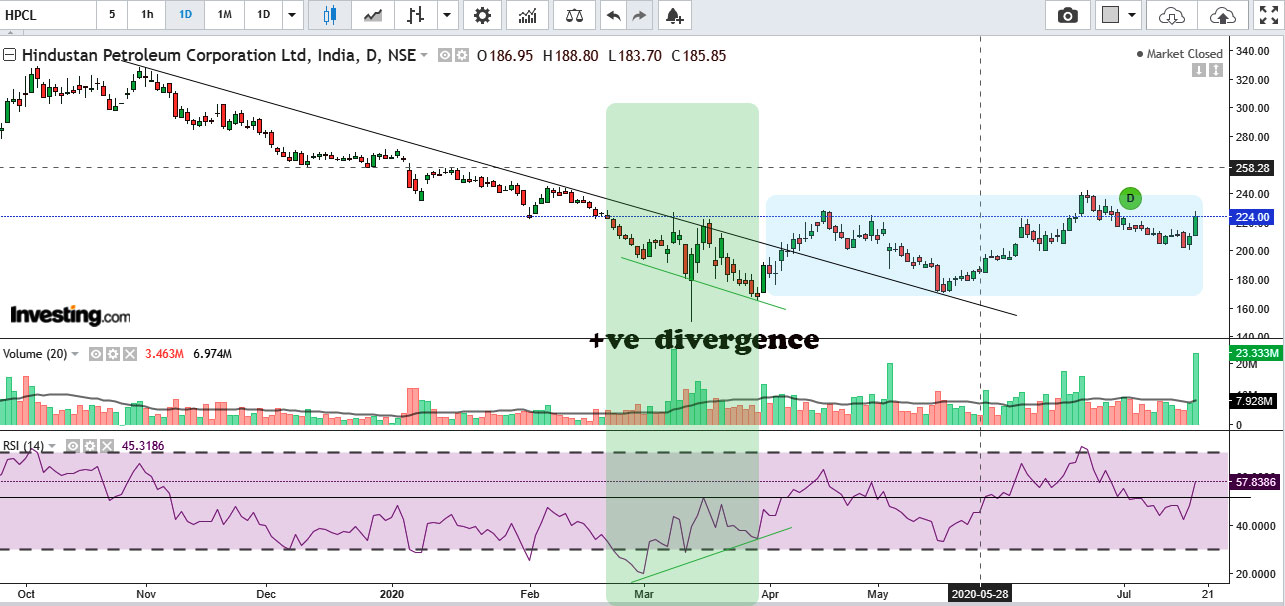
Task: Open the Indicators bar chart icon
Action: [x=527, y=15]
